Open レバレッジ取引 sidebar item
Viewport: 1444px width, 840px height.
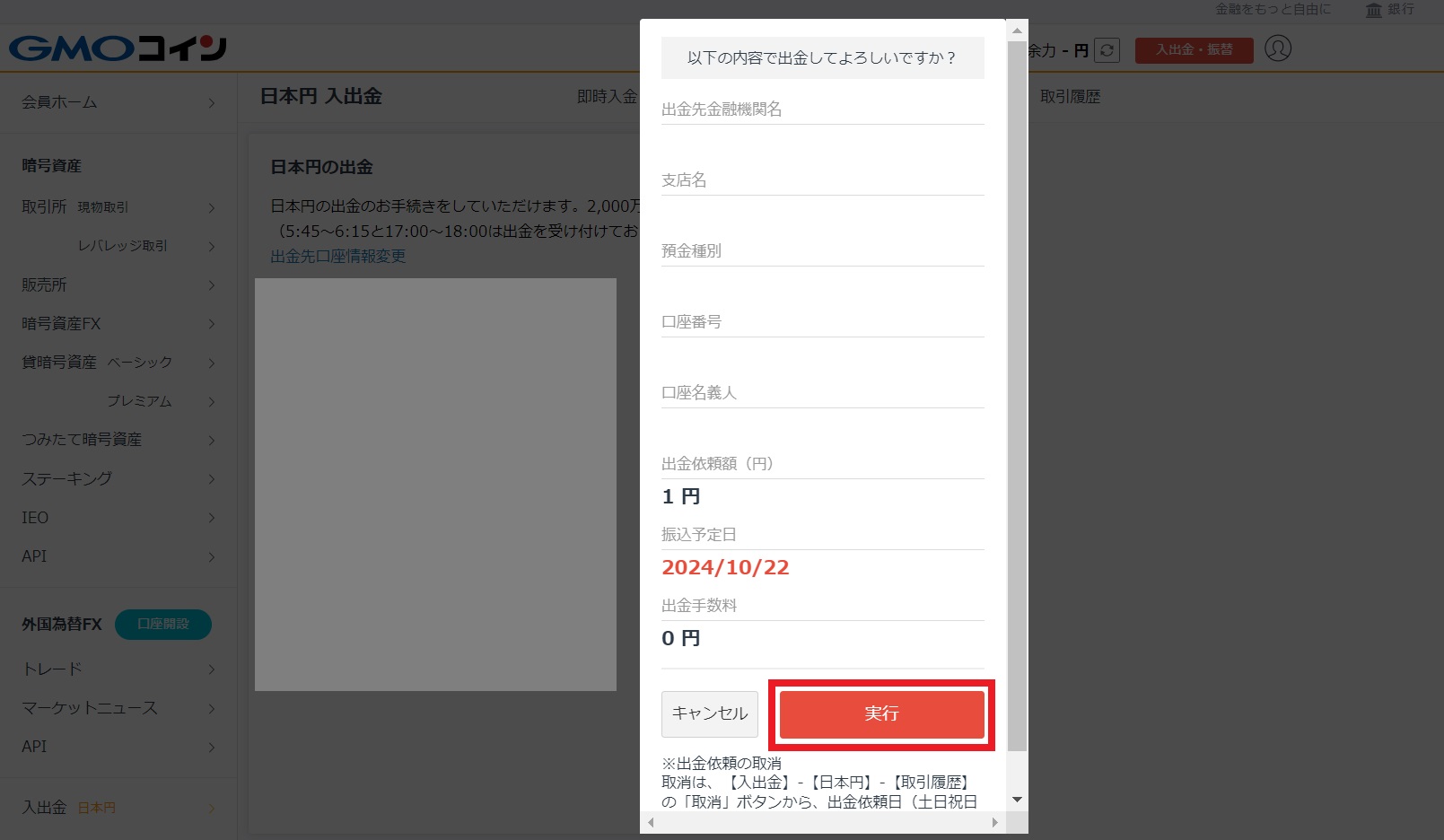click(x=118, y=246)
